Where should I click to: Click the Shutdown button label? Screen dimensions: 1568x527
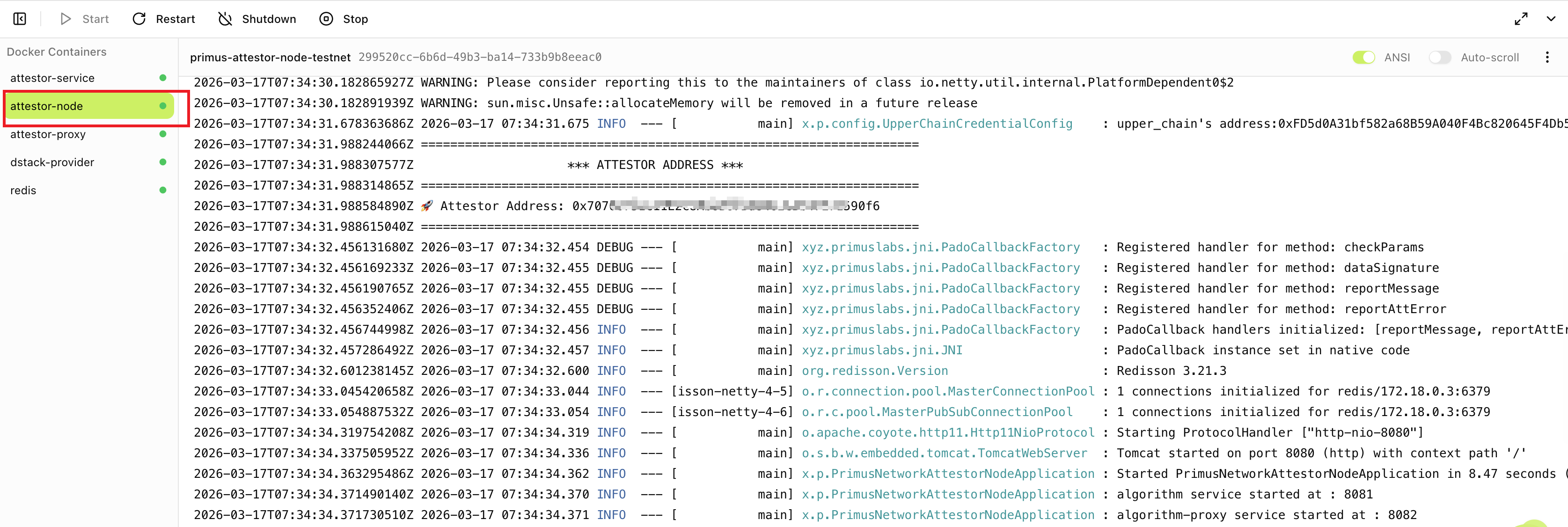click(269, 19)
